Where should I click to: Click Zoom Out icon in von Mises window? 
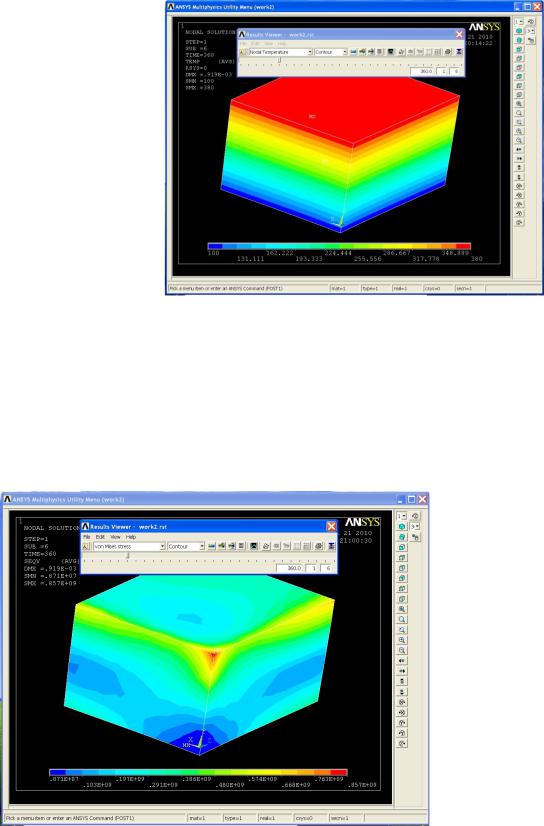(x=402, y=650)
